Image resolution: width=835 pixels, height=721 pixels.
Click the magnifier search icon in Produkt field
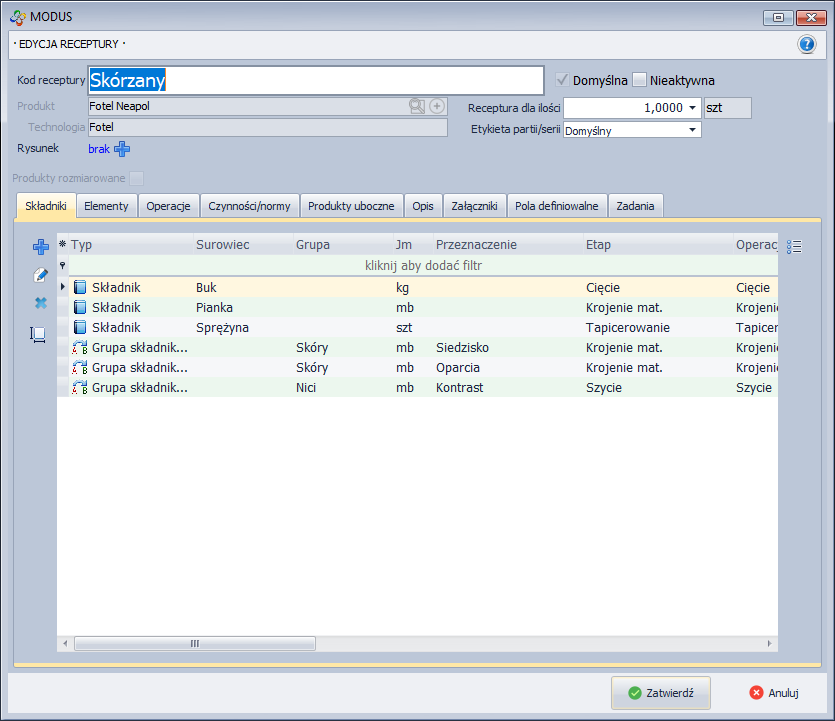point(417,106)
